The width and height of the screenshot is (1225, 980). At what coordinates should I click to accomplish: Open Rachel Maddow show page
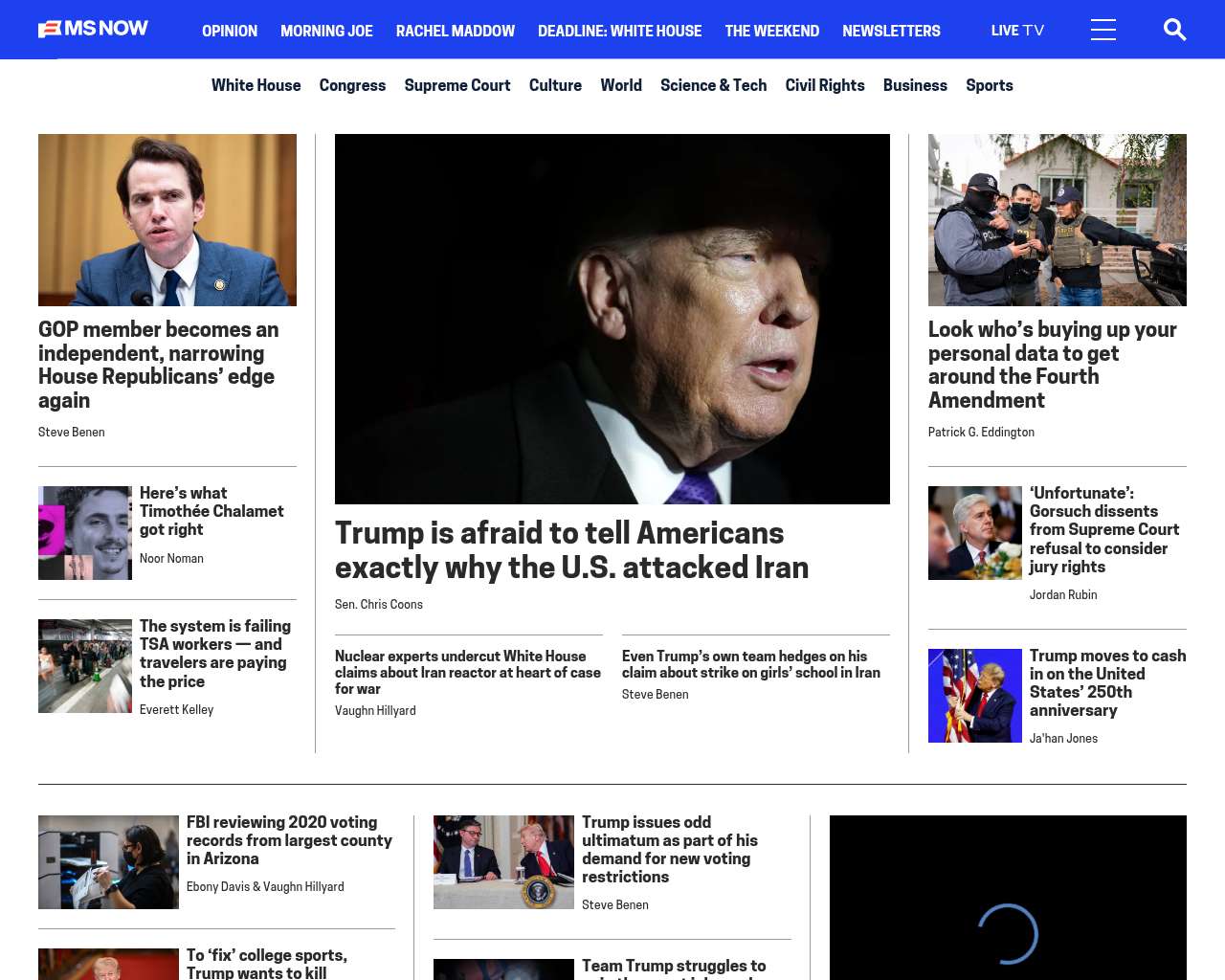click(x=455, y=31)
